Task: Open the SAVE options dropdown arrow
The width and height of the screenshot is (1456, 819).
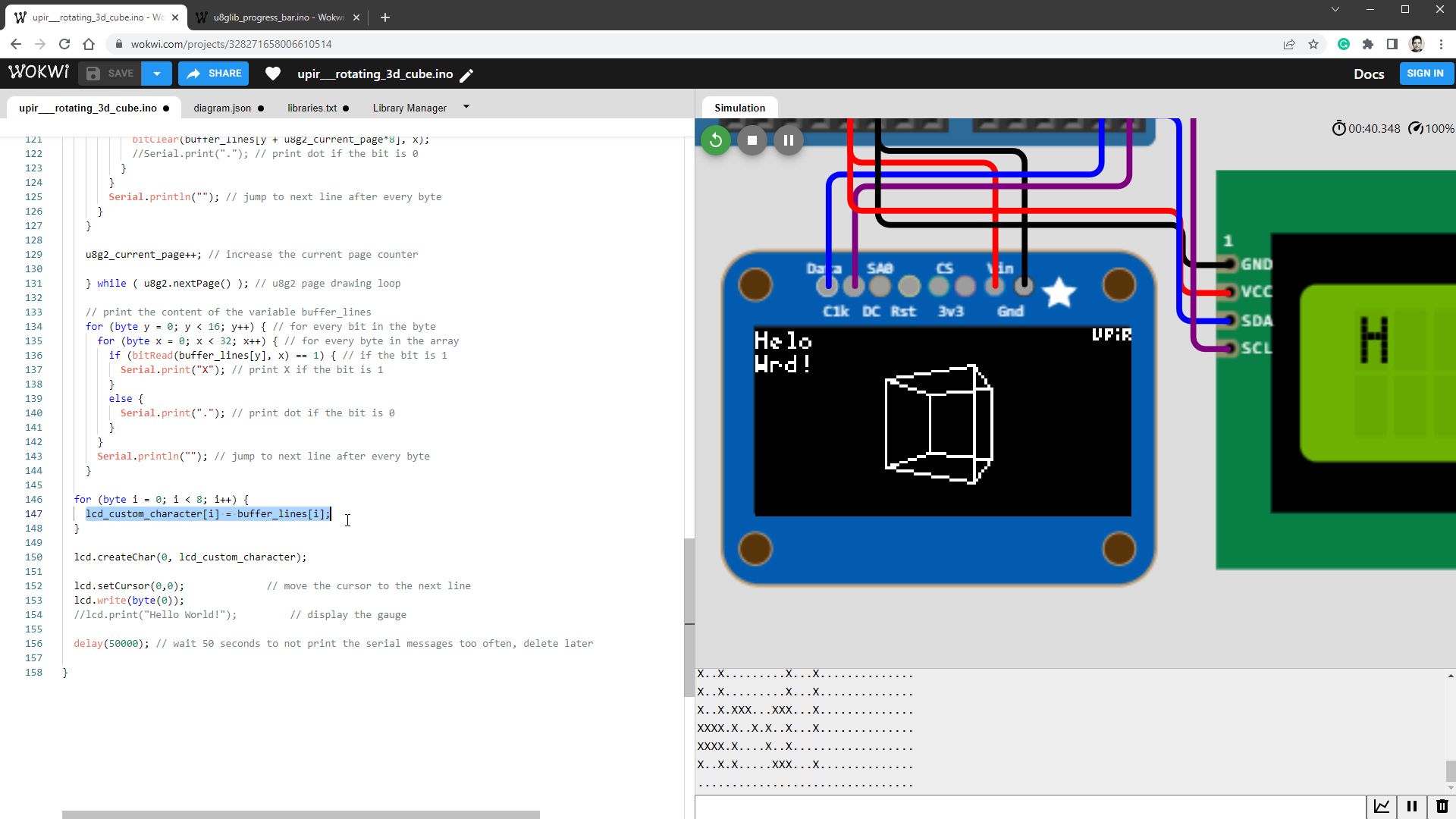Action: coord(156,73)
